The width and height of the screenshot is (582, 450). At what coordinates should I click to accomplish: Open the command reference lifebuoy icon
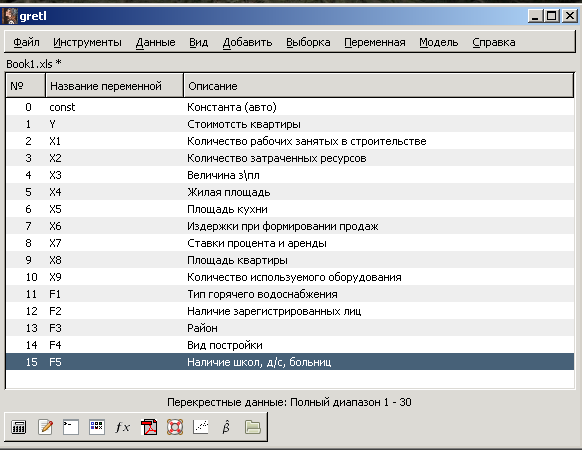[x=175, y=427]
